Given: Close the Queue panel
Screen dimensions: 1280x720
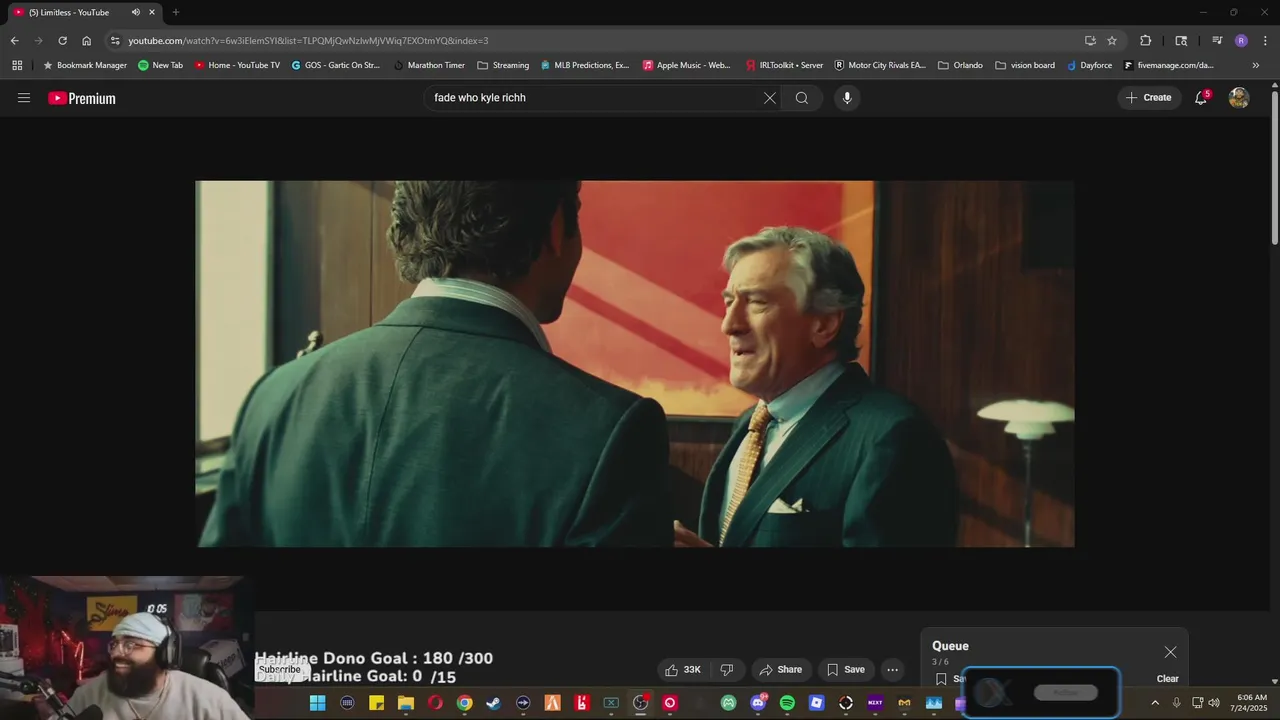Looking at the screenshot, I should 1170,652.
